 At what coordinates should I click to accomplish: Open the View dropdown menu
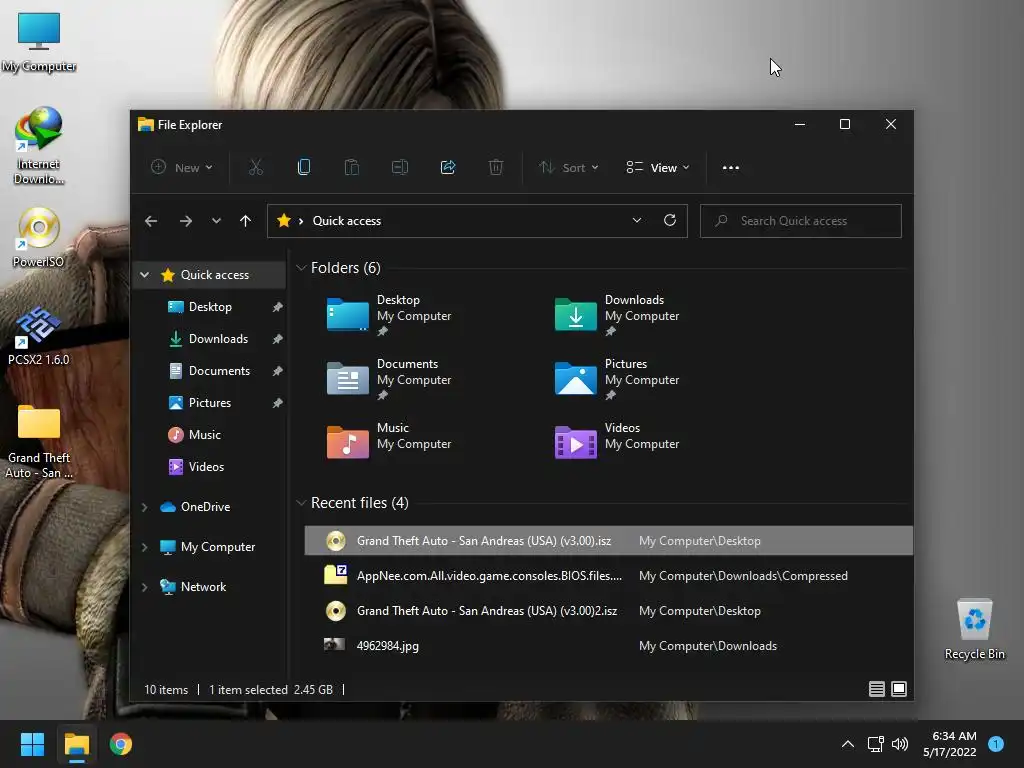click(658, 168)
